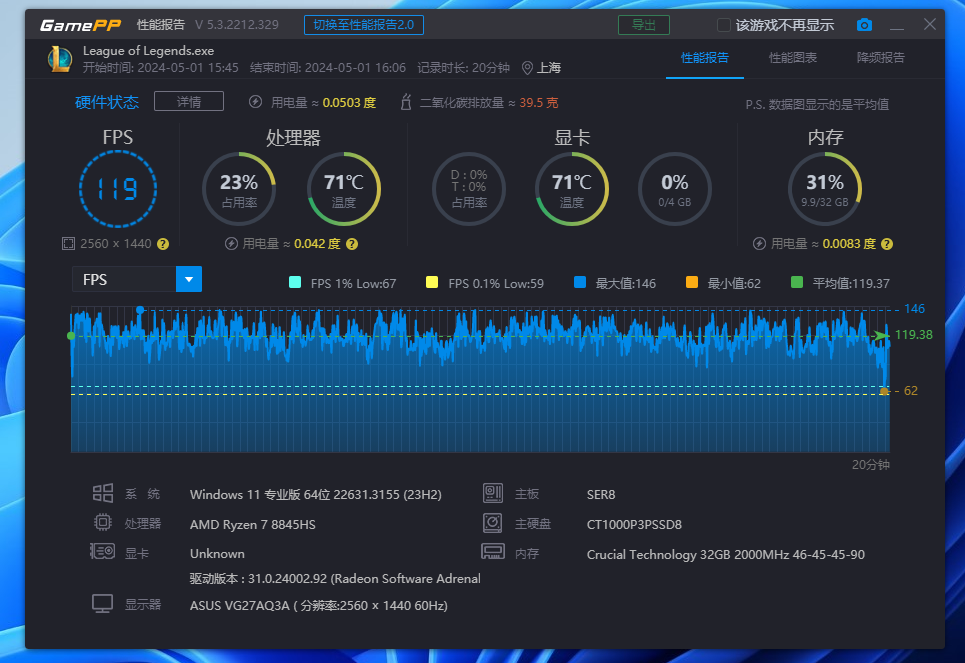Click the processor chip icon in specs
Viewport: 965px width, 663px height.
coord(103,523)
